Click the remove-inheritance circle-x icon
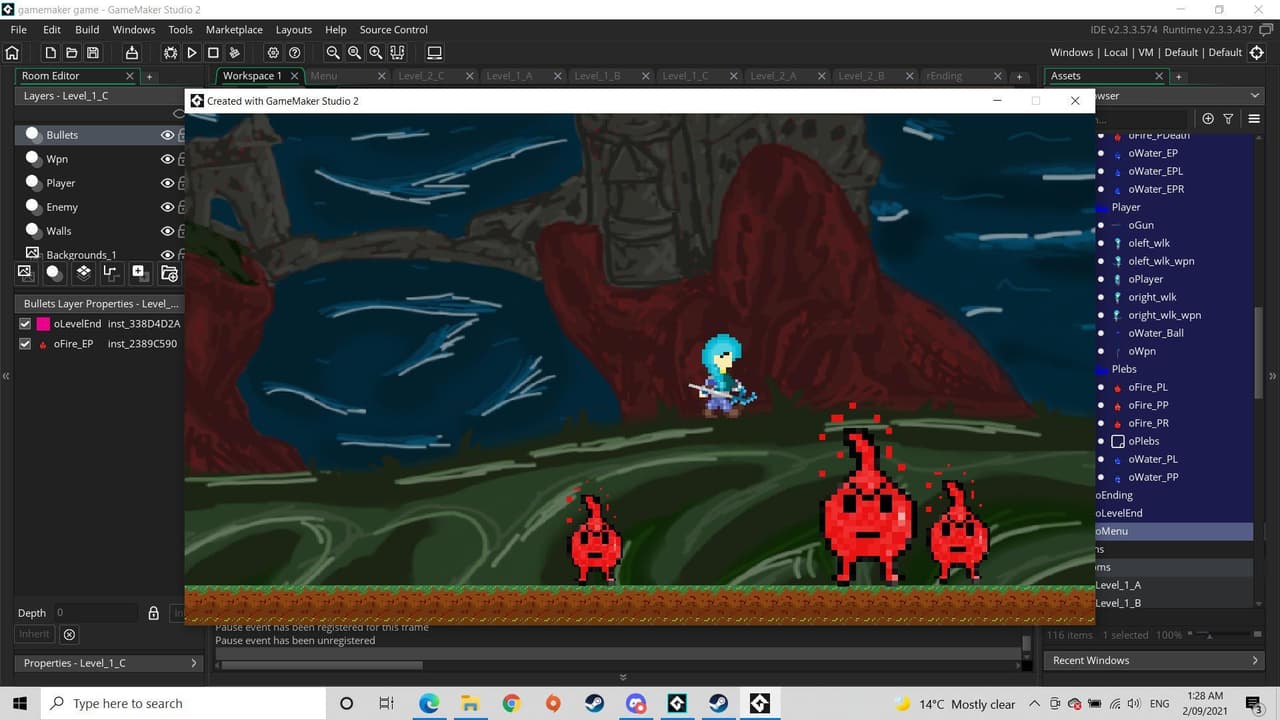 (x=69, y=634)
